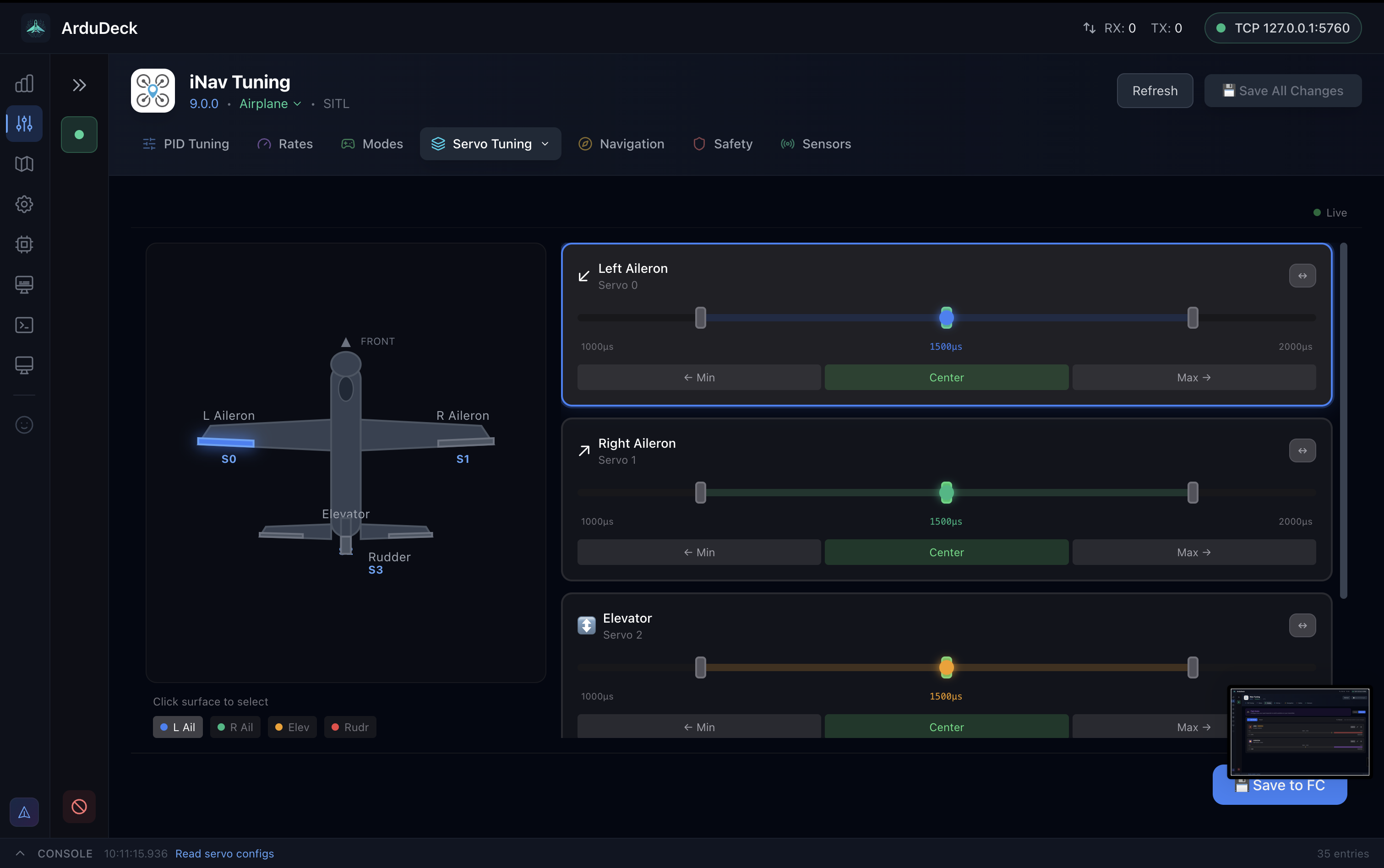Select the S3 rudder label on diagram
The width and height of the screenshot is (1384, 868).
(x=376, y=570)
